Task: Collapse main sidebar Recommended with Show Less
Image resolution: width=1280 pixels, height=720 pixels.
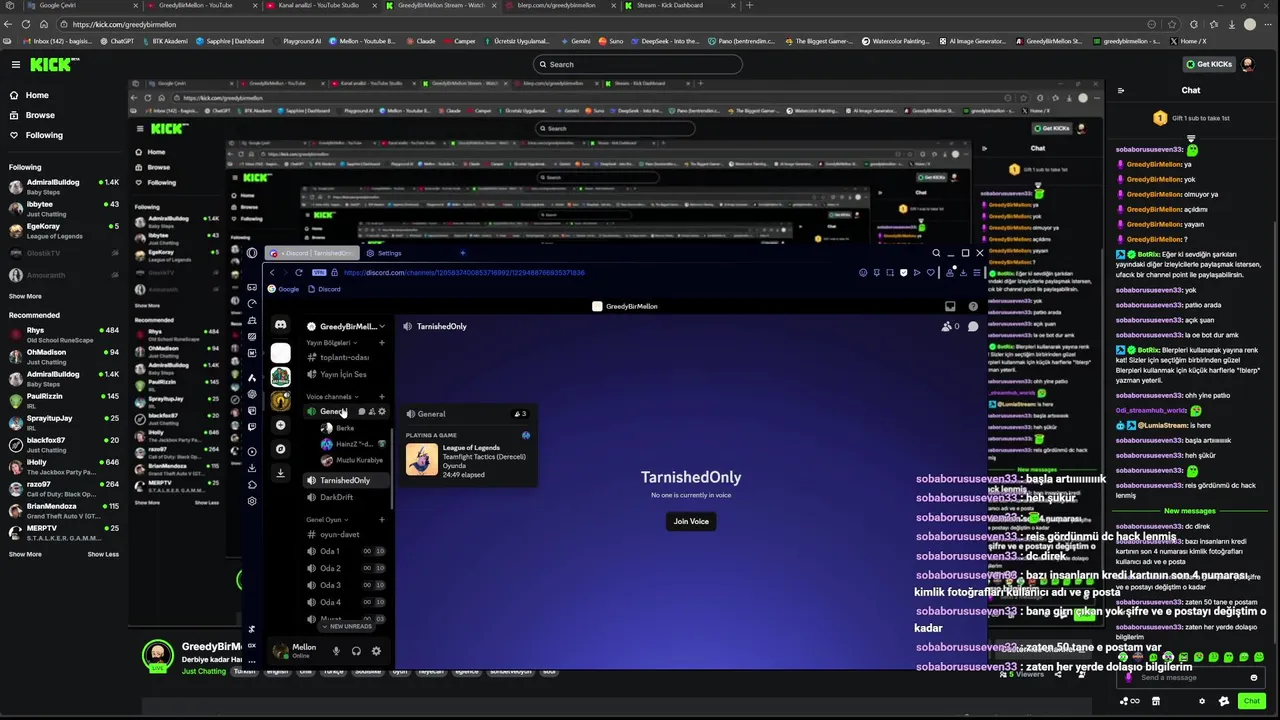Action: tap(103, 554)
